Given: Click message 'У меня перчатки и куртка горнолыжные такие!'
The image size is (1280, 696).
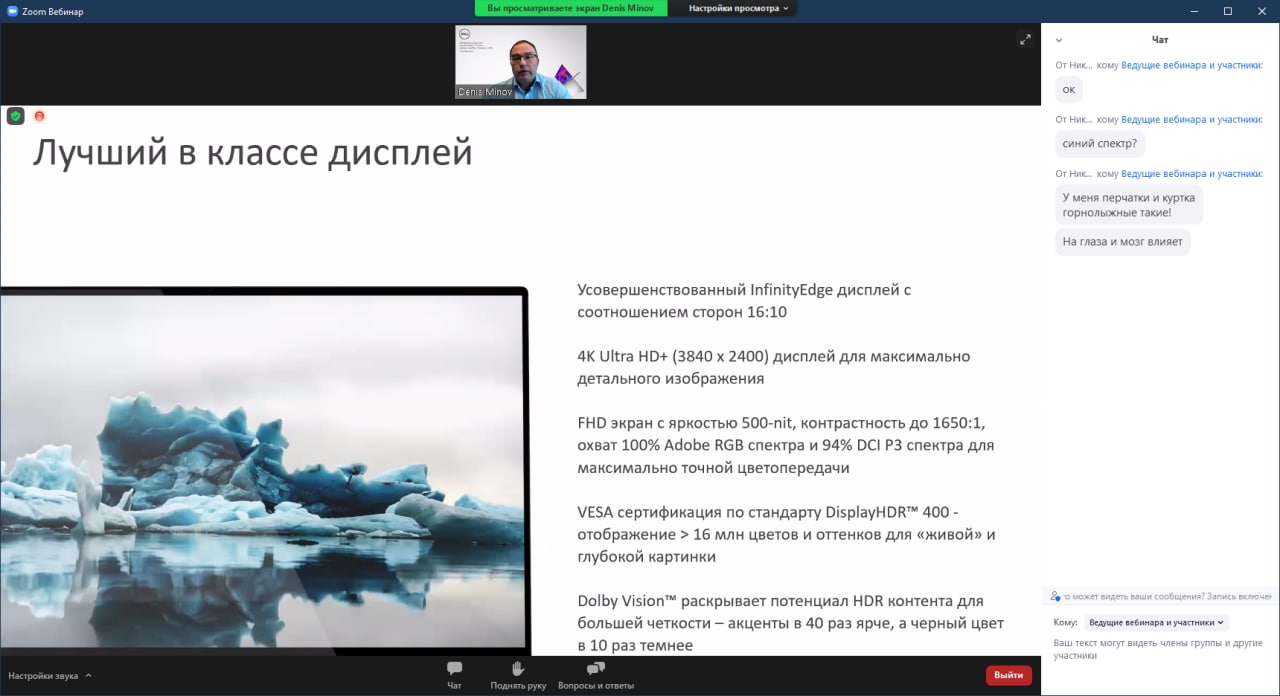Looking at the screenshot, I should pos(1129,205).
